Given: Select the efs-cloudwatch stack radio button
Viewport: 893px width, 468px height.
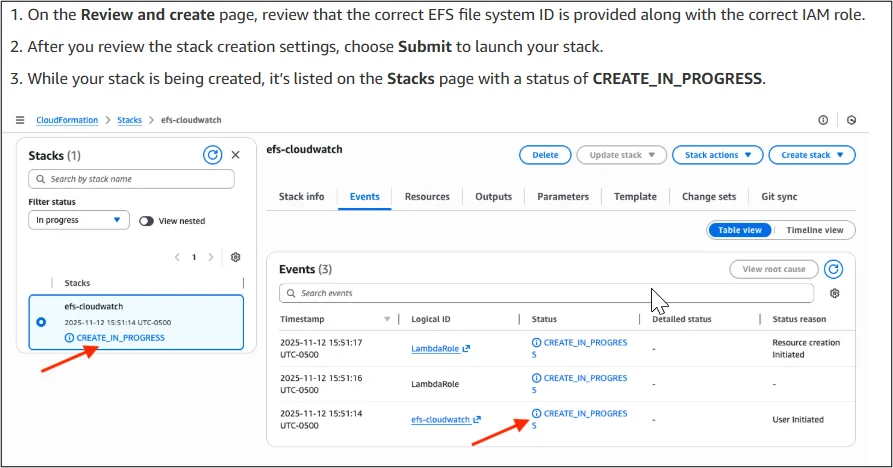Looking at the screenshot, I should tap(41, 322).
